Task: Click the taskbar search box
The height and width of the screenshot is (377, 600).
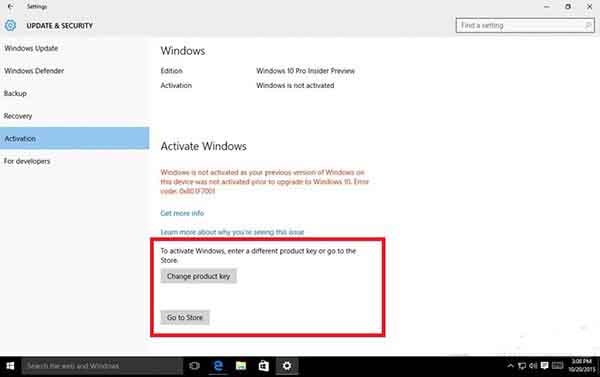Action: [102, 366]
